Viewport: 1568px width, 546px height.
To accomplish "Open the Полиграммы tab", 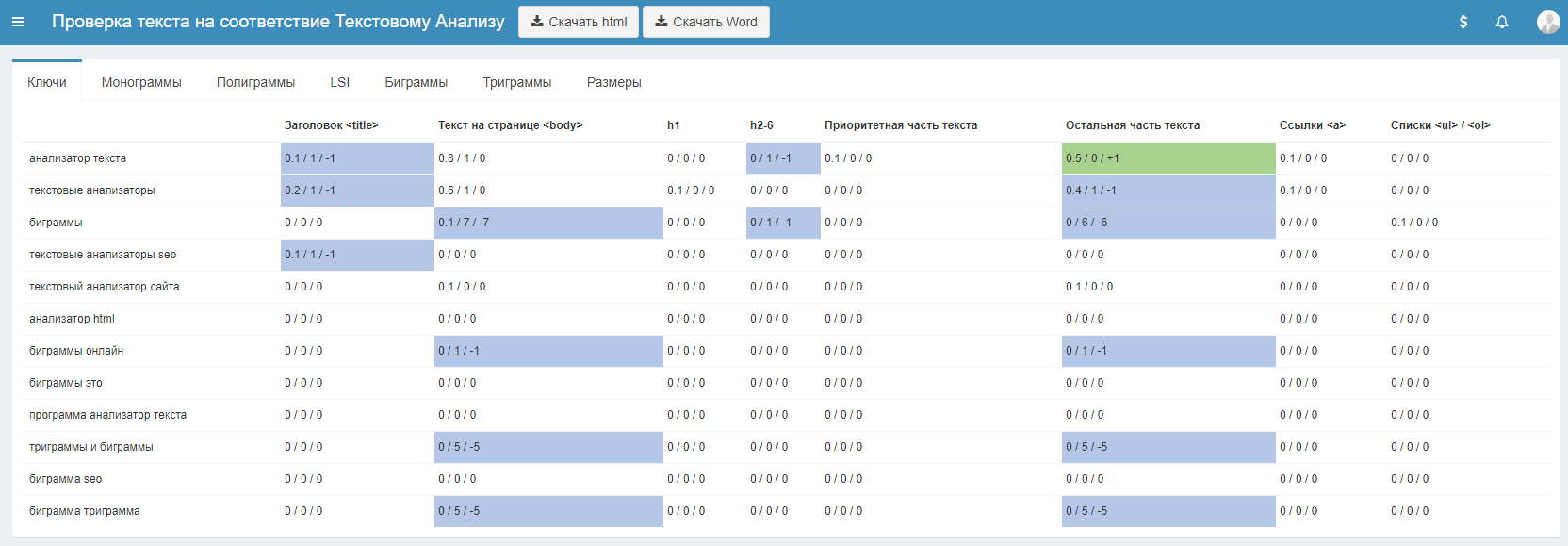I will tap(255, 82).
